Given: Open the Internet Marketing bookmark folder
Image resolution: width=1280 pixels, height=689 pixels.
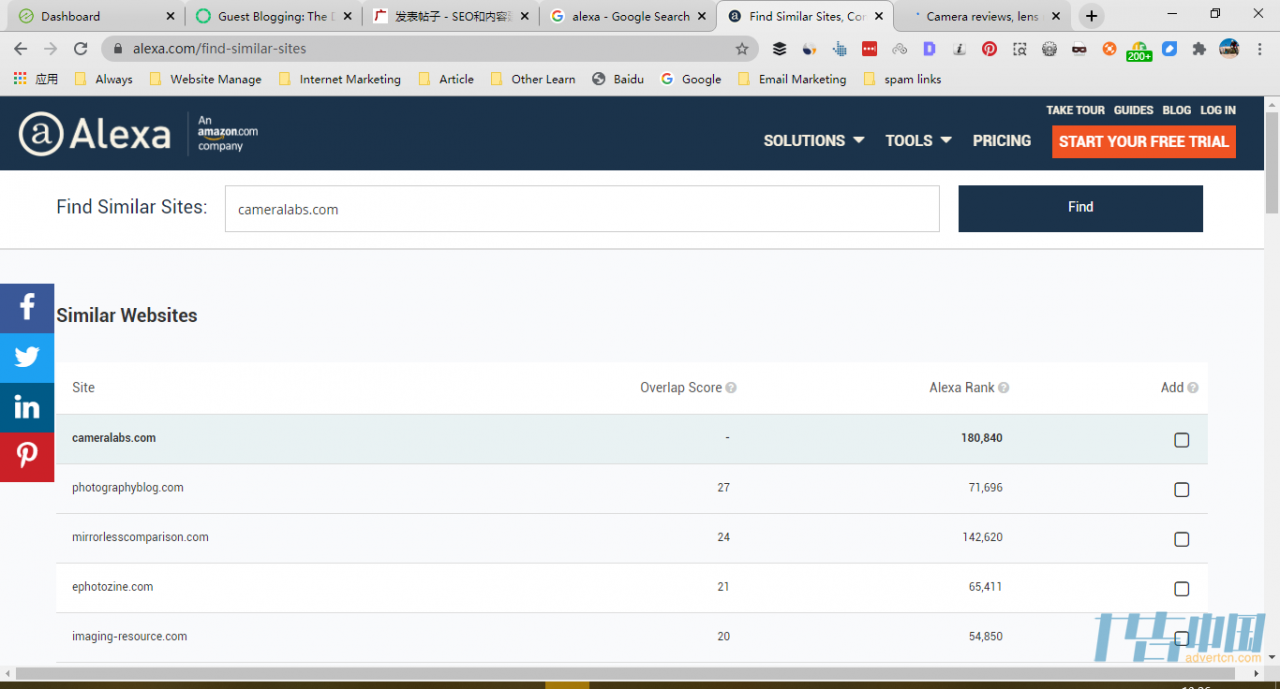Looking at the screenshot, I should pyautogui.click(x=340, y=79).
